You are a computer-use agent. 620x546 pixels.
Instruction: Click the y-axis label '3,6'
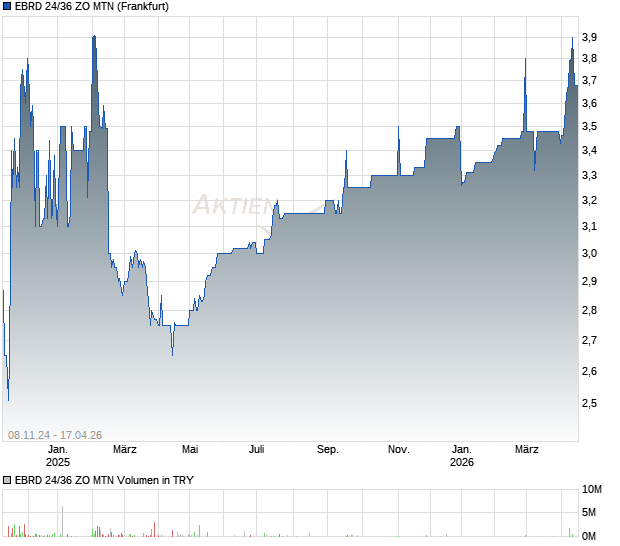click(589, 103)
